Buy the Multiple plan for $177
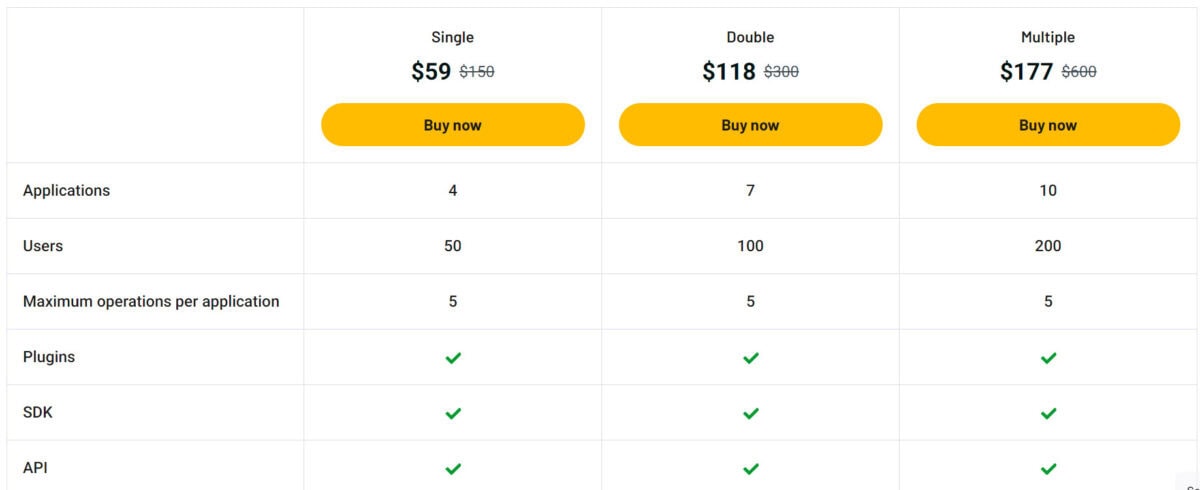 tap(1048, 125)
